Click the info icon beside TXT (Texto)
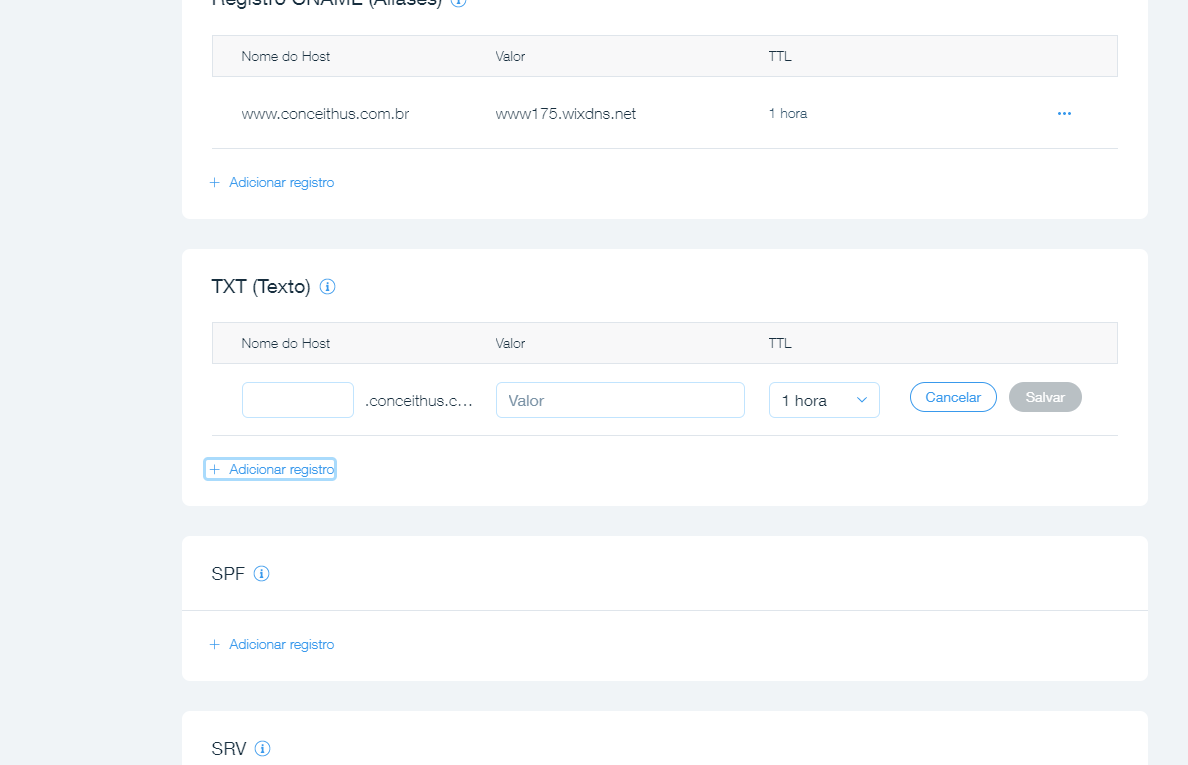1188x765 pixels. click(x=327, y=287)
